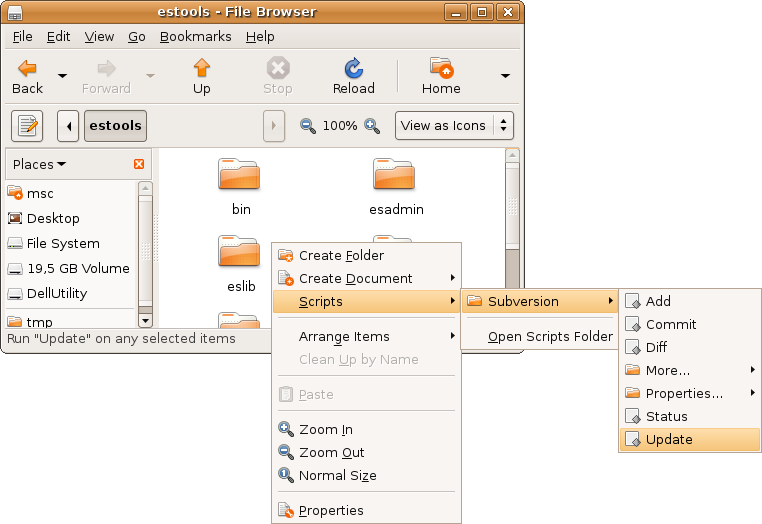This screenshot has width=762, height=524.
Task: Expand the Scripts submenu
Action: coord(366,301)
